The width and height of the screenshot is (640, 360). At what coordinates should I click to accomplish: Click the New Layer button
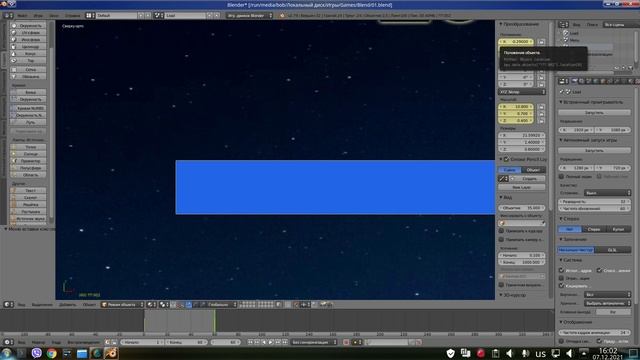point(522,187)
